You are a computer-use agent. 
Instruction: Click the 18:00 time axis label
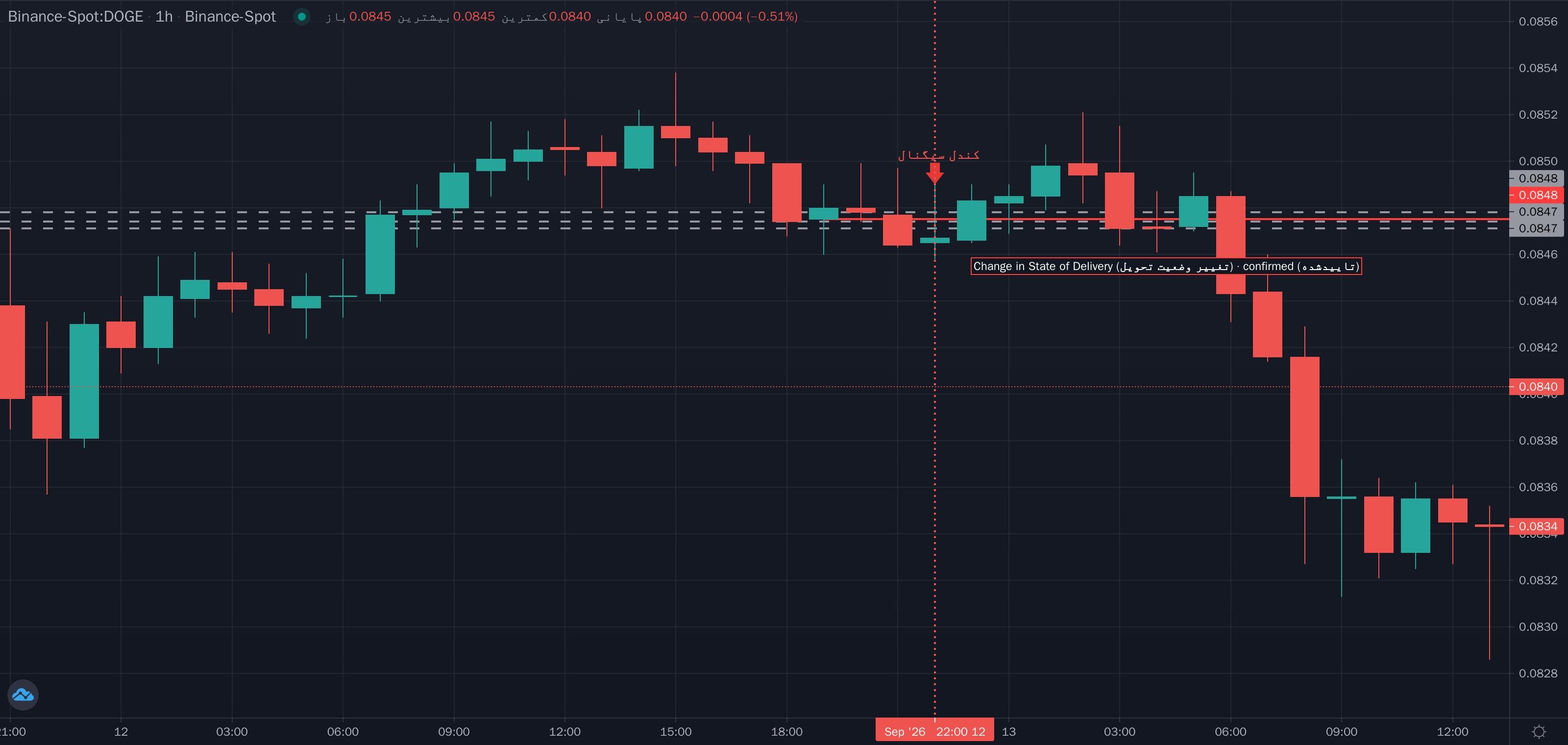(x=786, y=732)
